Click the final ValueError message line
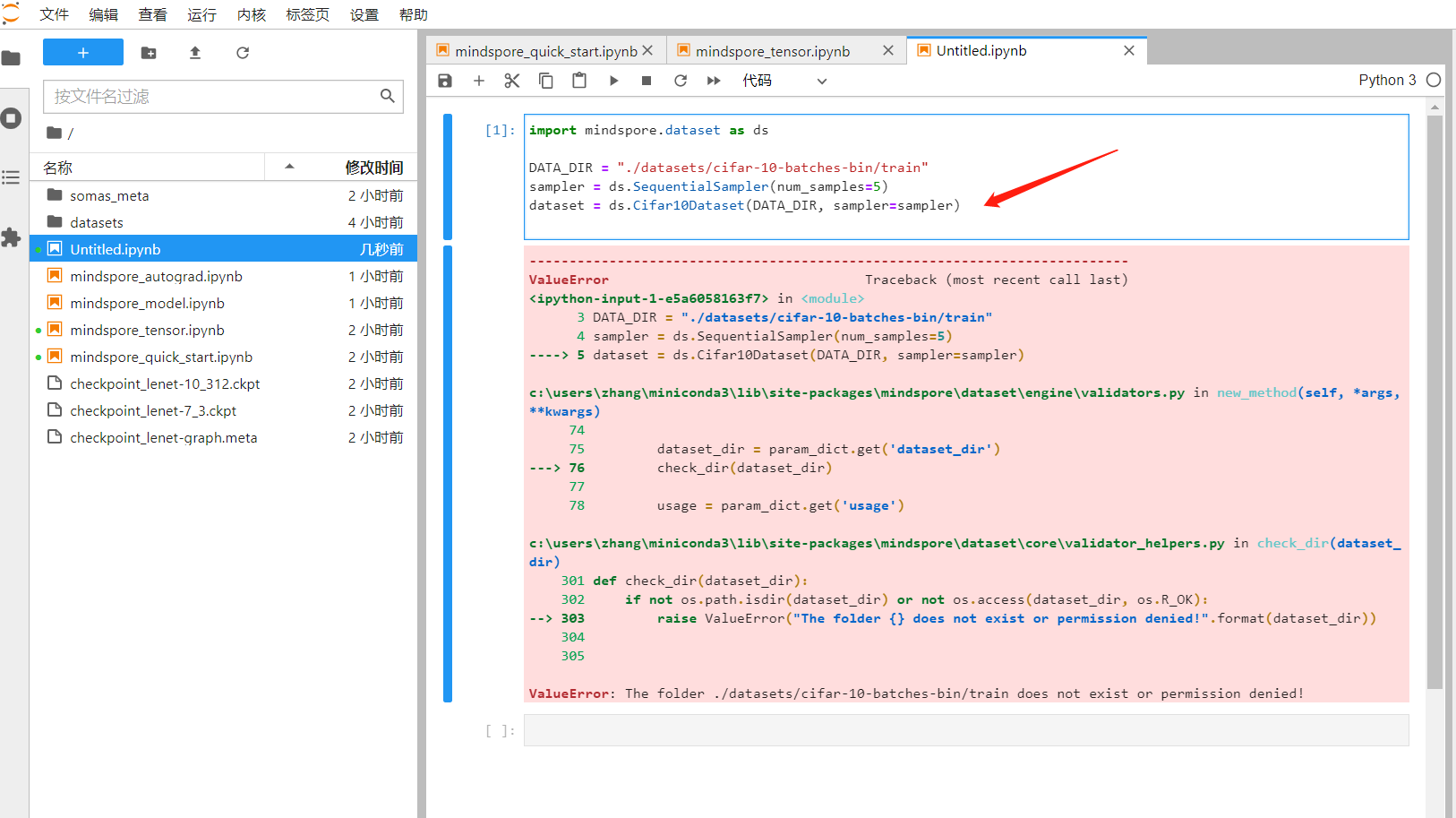 (x=916, y=693)
